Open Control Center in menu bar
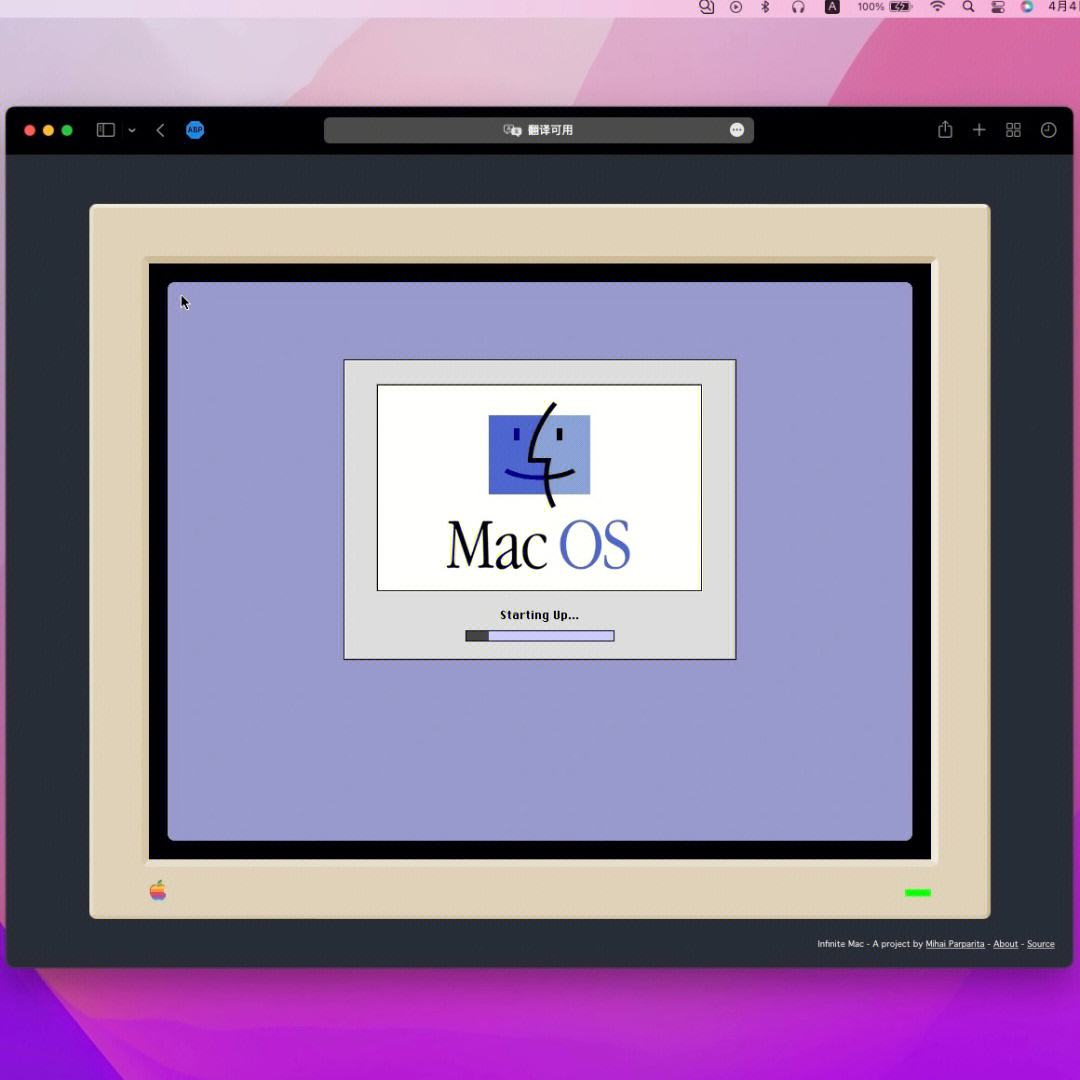Viewport: 1080px width, 1080px height. 997,7
